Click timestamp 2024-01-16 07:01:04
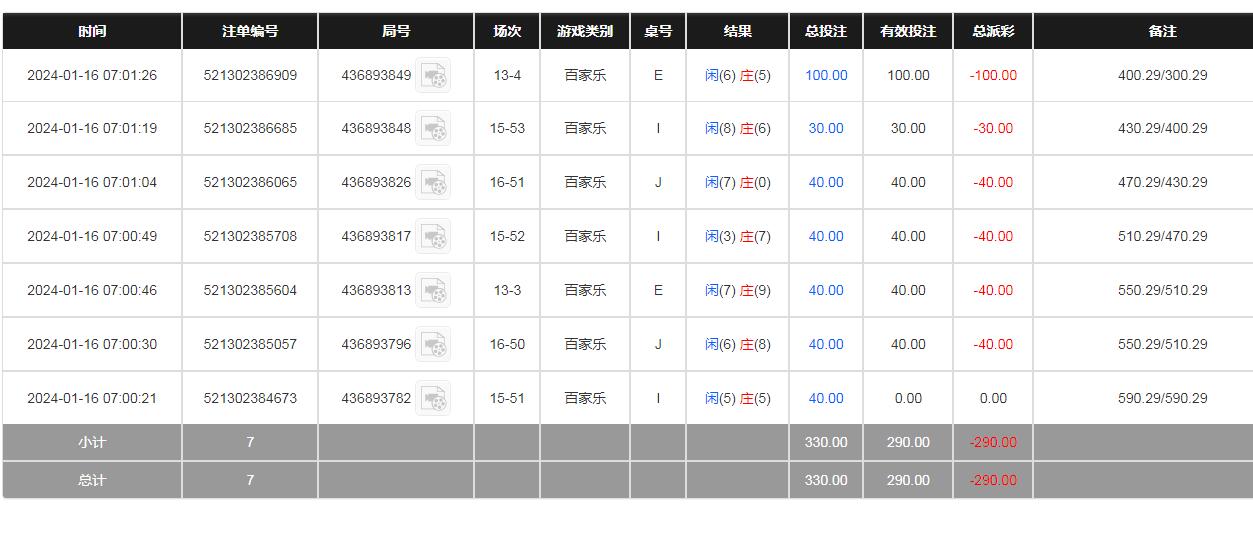Image resolution: width=1253 pixels, height=549 pixels. 92,183
